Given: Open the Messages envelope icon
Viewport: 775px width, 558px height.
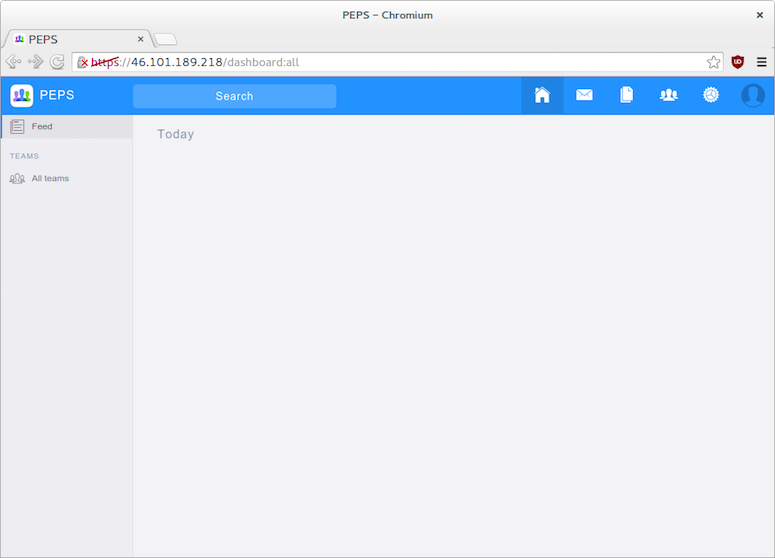Looking at the screenshot, I should point(584,94).
